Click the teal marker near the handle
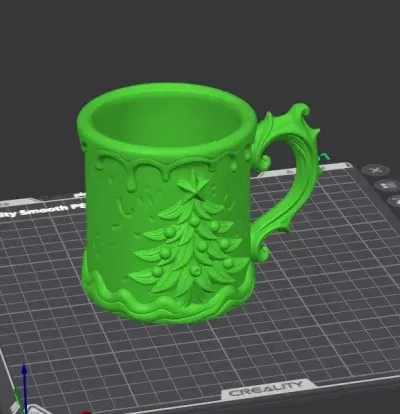The width and height of the screenshot is (400, 414). 325,156
